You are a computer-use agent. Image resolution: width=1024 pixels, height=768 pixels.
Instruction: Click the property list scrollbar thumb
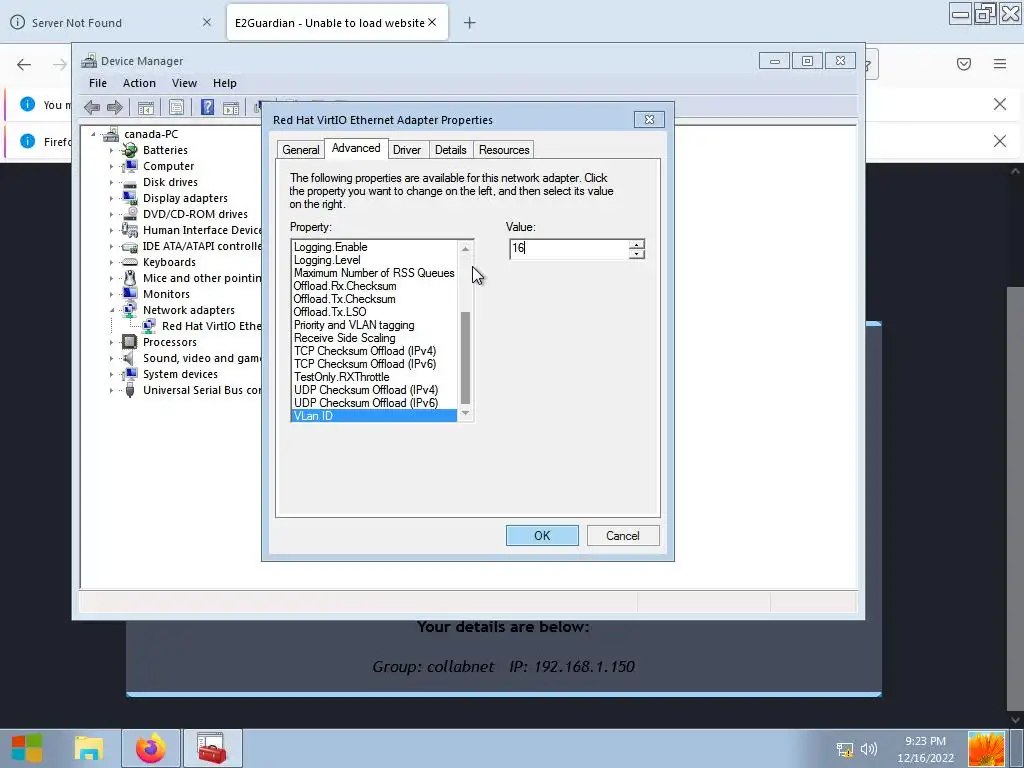point(466,357)
